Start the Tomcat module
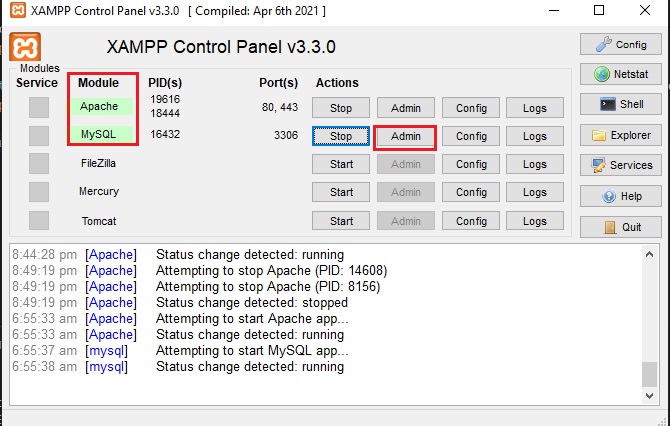 [341, 221]
